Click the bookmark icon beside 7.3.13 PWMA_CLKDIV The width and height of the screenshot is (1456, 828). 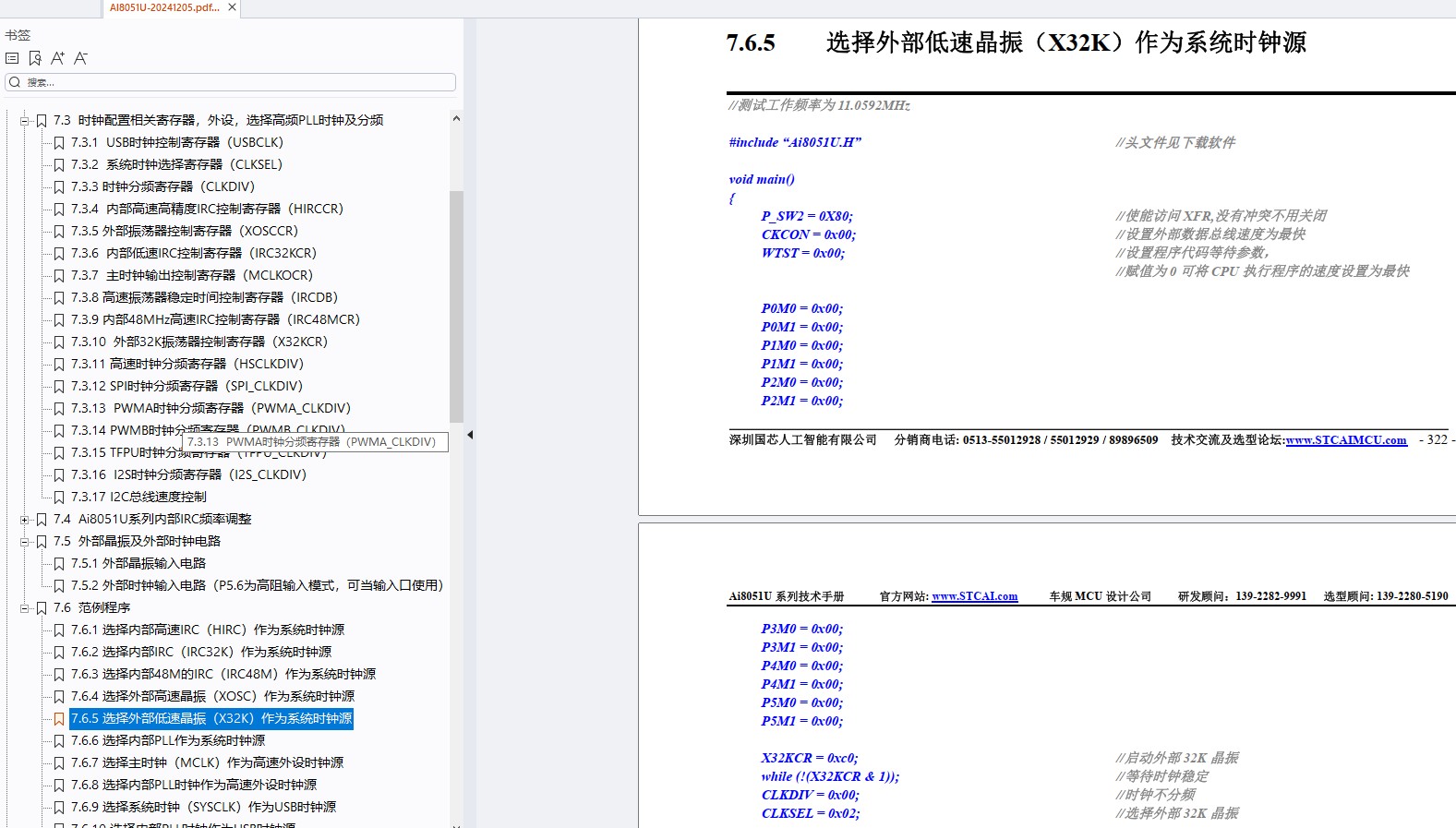click(x=59, y=409)
